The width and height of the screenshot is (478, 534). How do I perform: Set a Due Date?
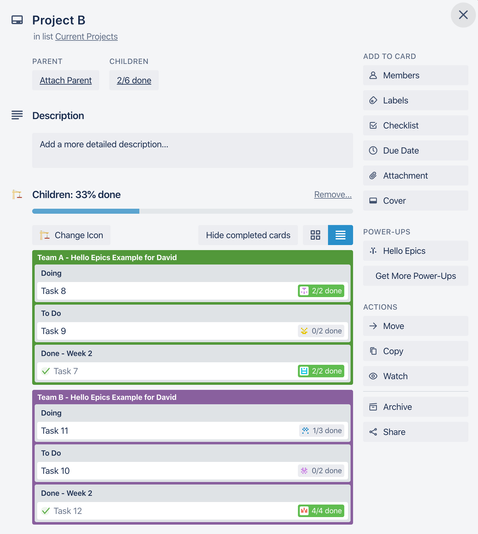click(415, 151)
